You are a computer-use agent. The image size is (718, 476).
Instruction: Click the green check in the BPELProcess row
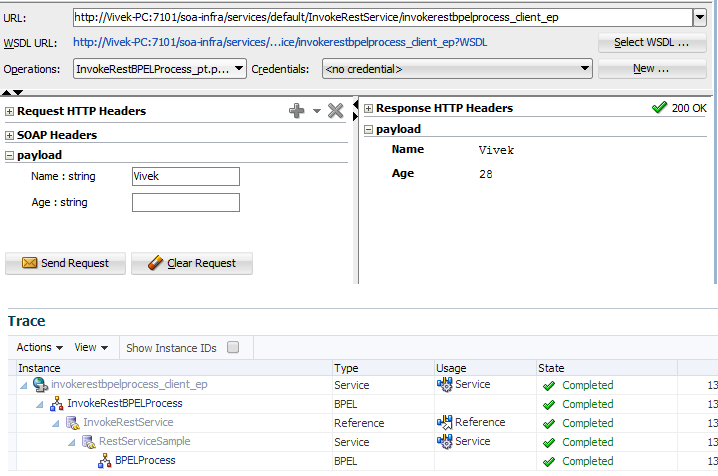coord(549,462)
